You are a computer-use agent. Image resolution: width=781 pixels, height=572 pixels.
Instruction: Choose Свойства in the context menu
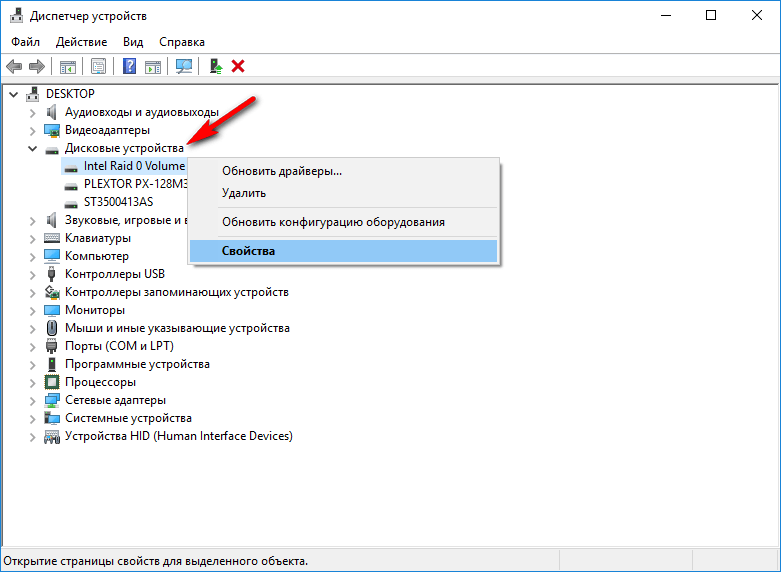click(x=344, y=251)
